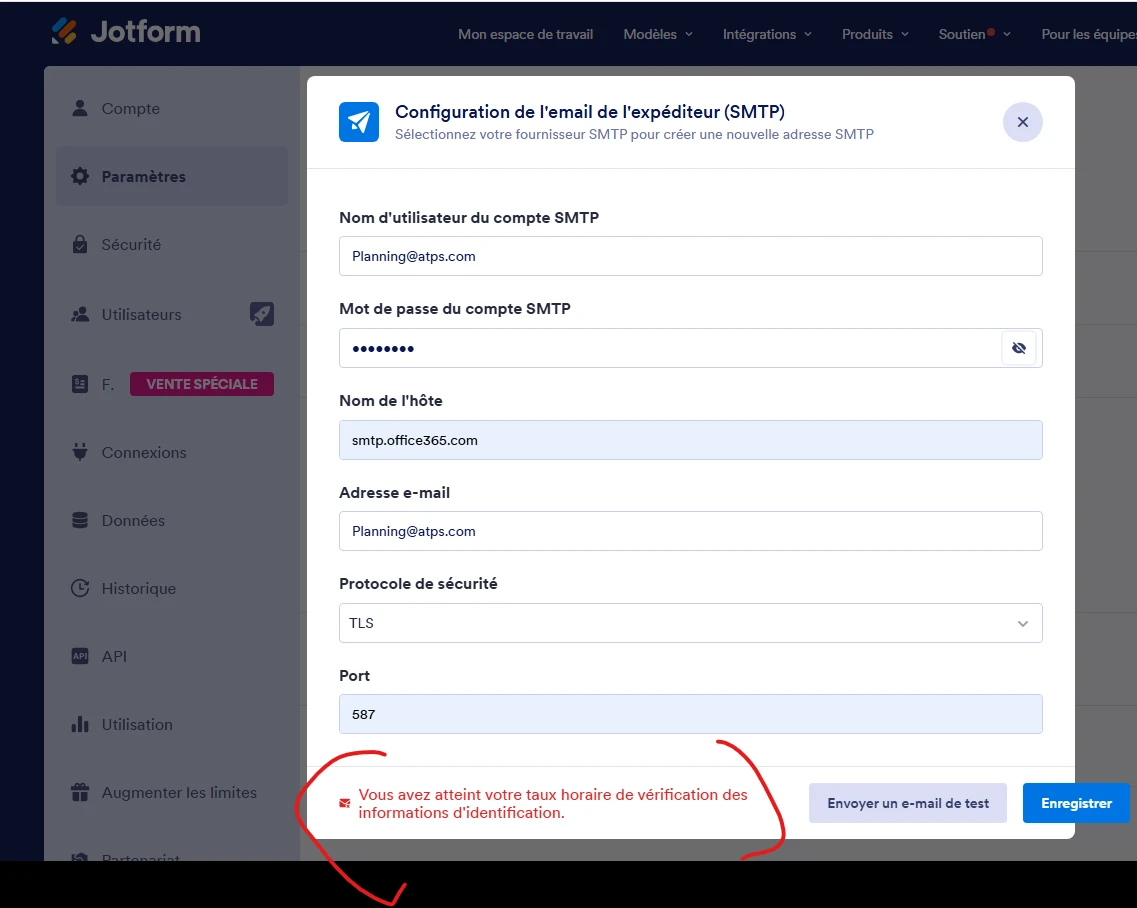Click the Jotform logo
This screenshot has height=908, width=1137.
125,31
